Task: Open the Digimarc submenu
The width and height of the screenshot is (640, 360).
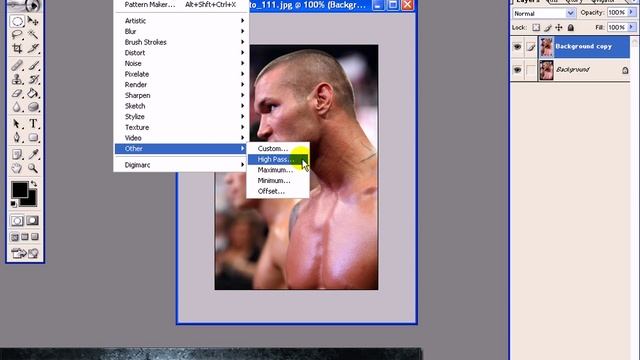Action: point(181,165)
